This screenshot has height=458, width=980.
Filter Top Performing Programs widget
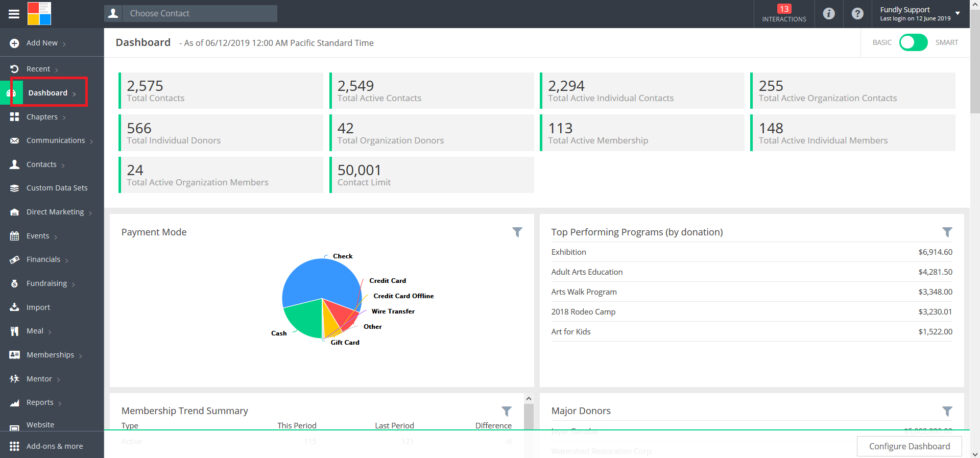click(x=947, y=232)
